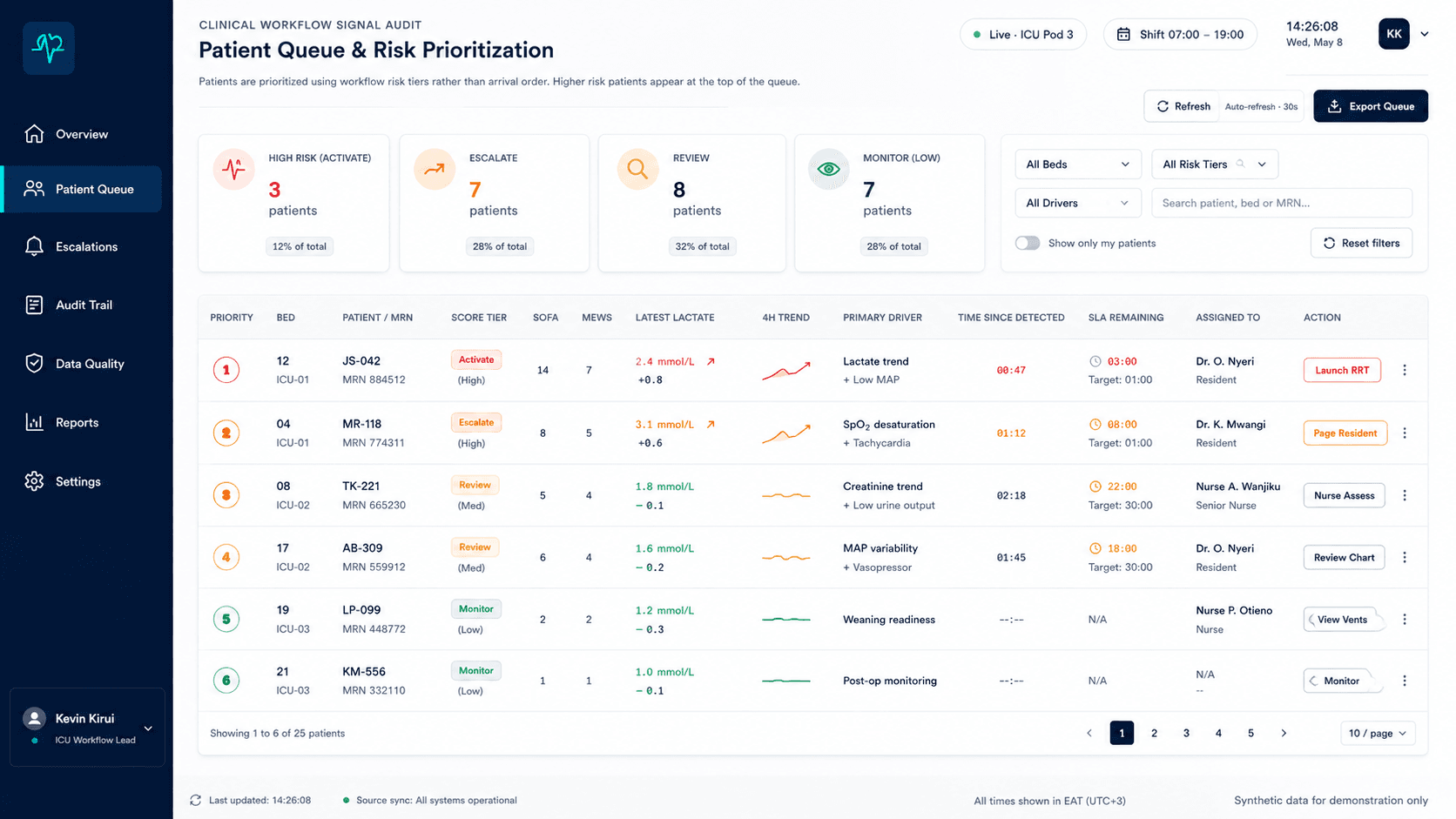Click the Data Quality shield icon
Image resolution: width=1456 pixels, height=819 pixels.
[34, 363]
